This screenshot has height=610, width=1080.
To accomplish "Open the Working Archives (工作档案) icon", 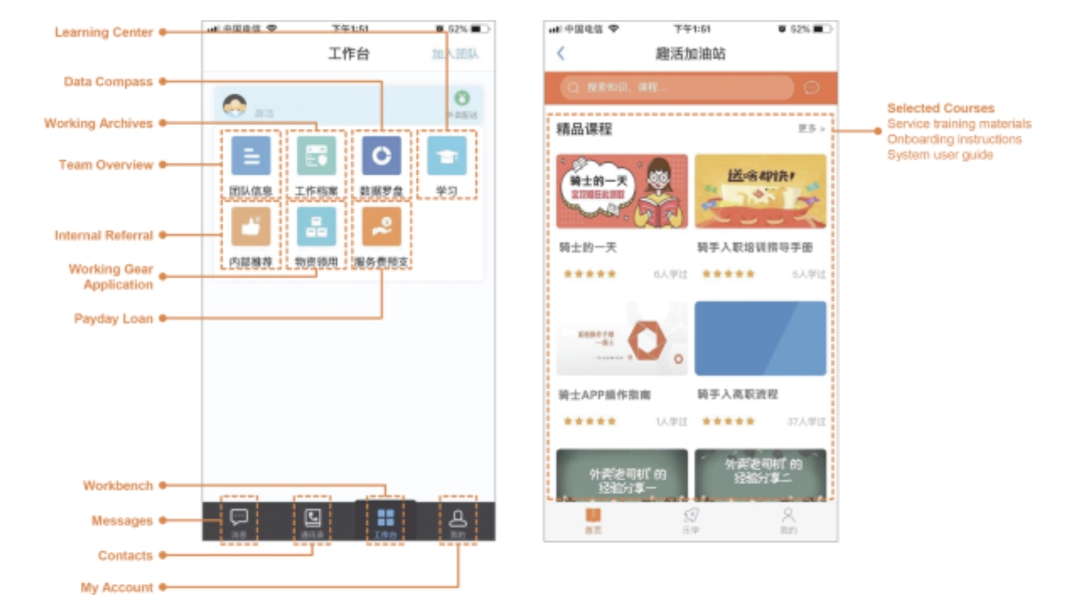I will coord(316,156).
